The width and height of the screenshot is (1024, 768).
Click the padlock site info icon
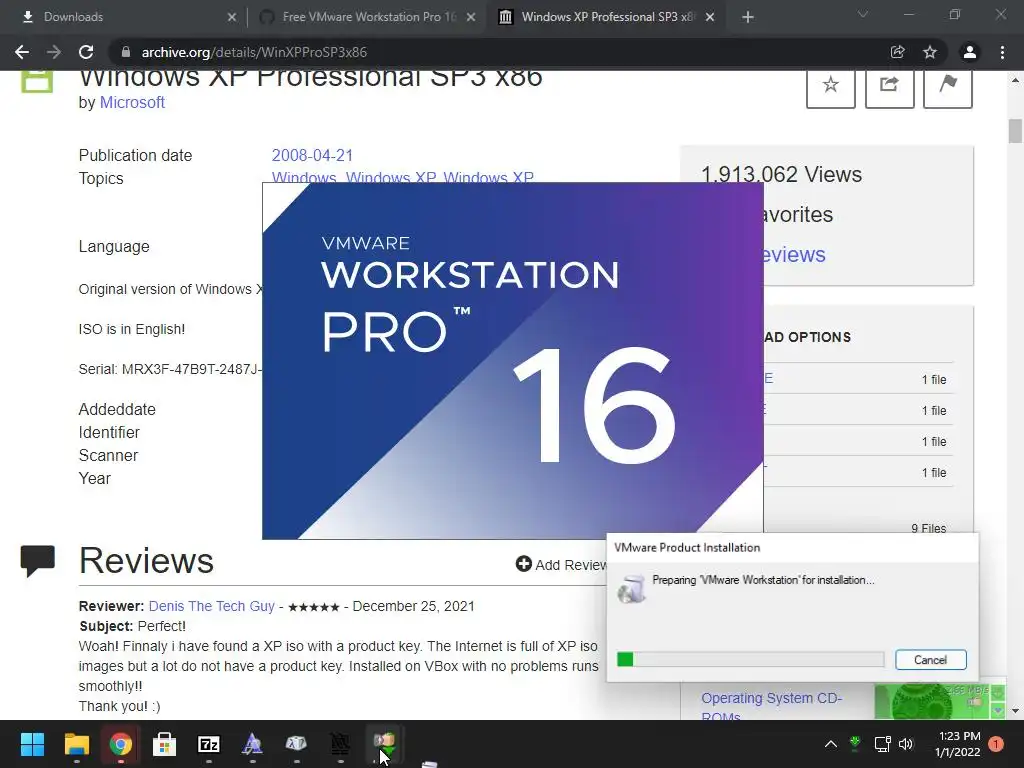tap(126, 52)
